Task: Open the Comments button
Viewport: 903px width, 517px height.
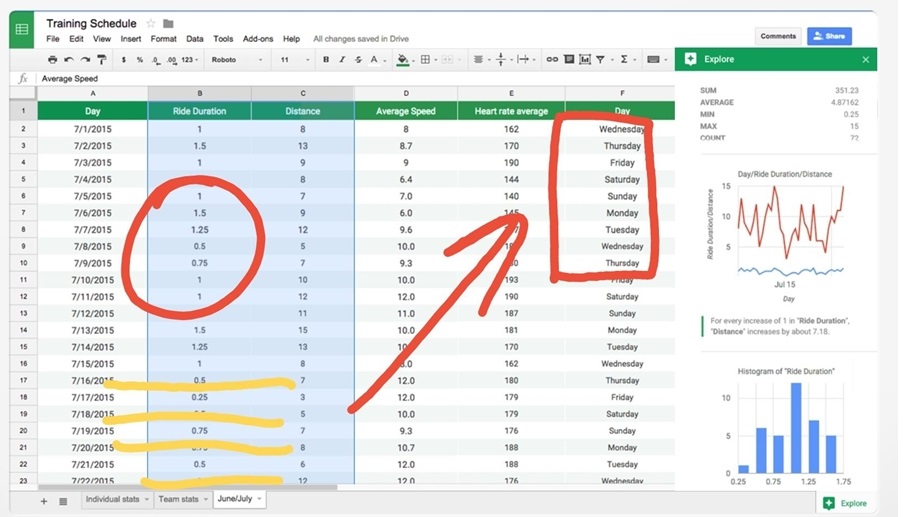Action: pos(777,36)
